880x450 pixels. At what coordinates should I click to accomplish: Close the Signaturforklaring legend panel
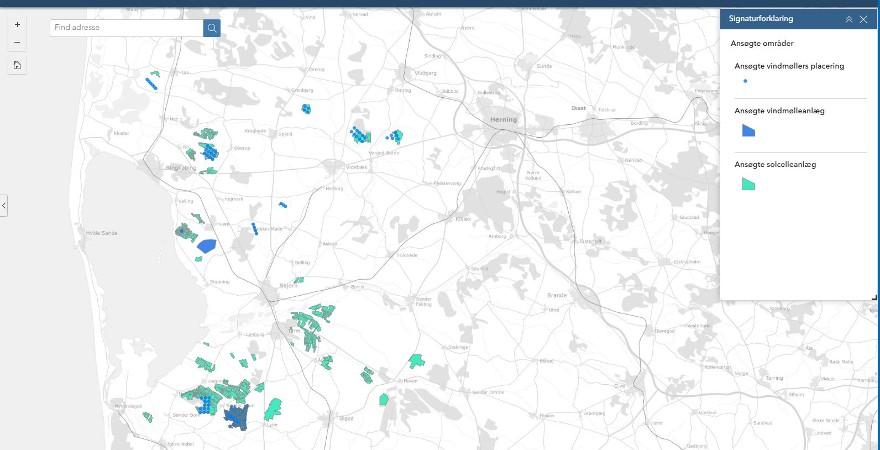pos(864,19)
